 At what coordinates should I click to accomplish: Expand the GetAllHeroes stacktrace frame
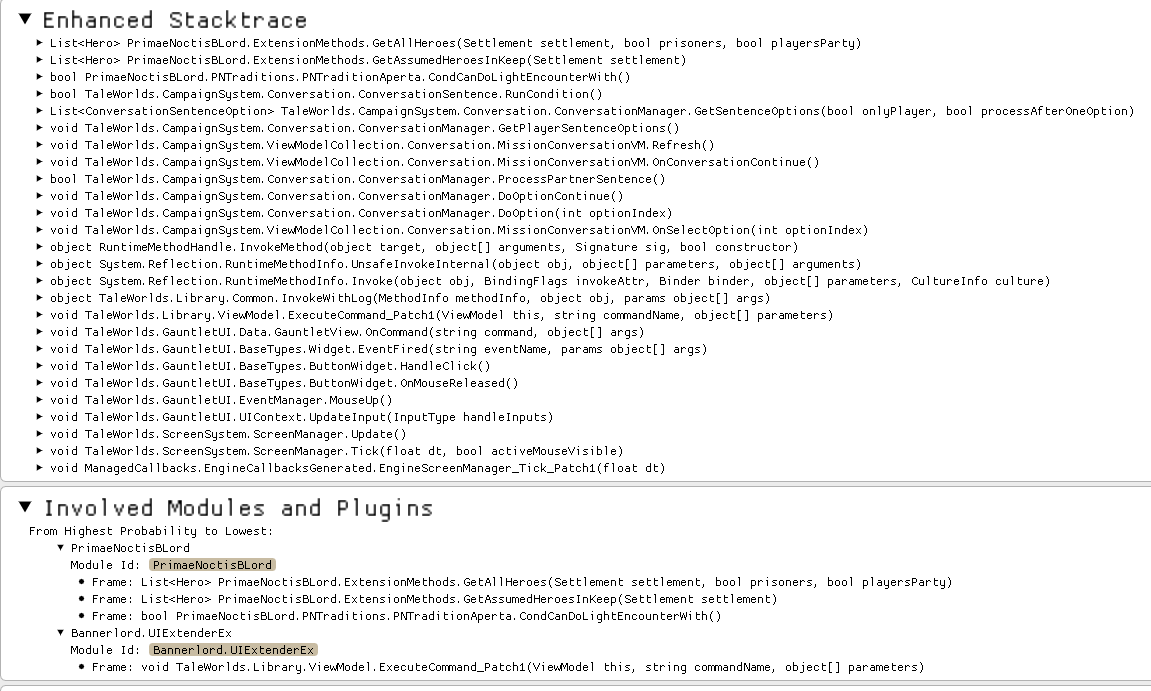tap(40, 43)
